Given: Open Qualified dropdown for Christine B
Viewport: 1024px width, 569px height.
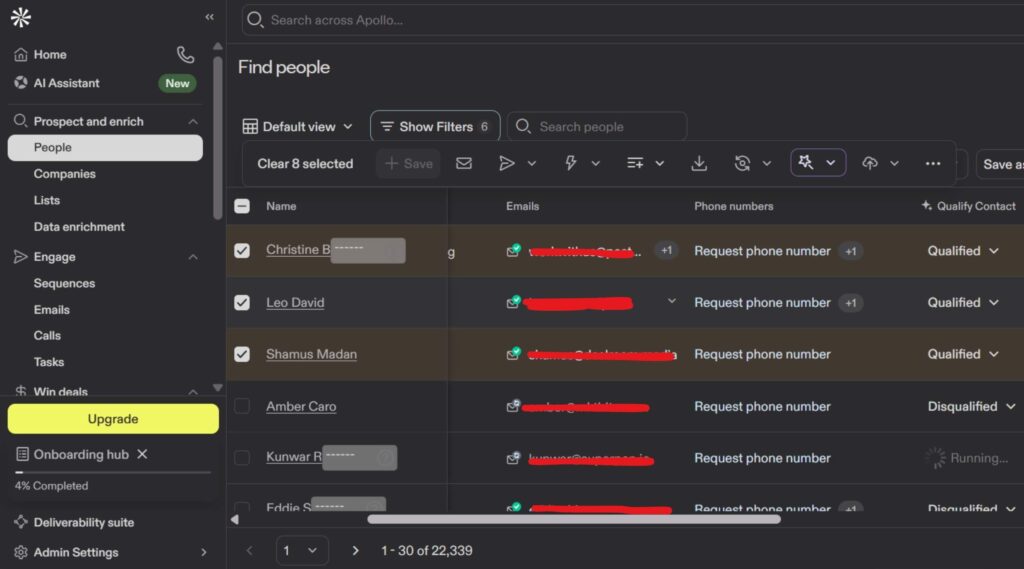Looking at the screenshot, I should tap(963, 251).
